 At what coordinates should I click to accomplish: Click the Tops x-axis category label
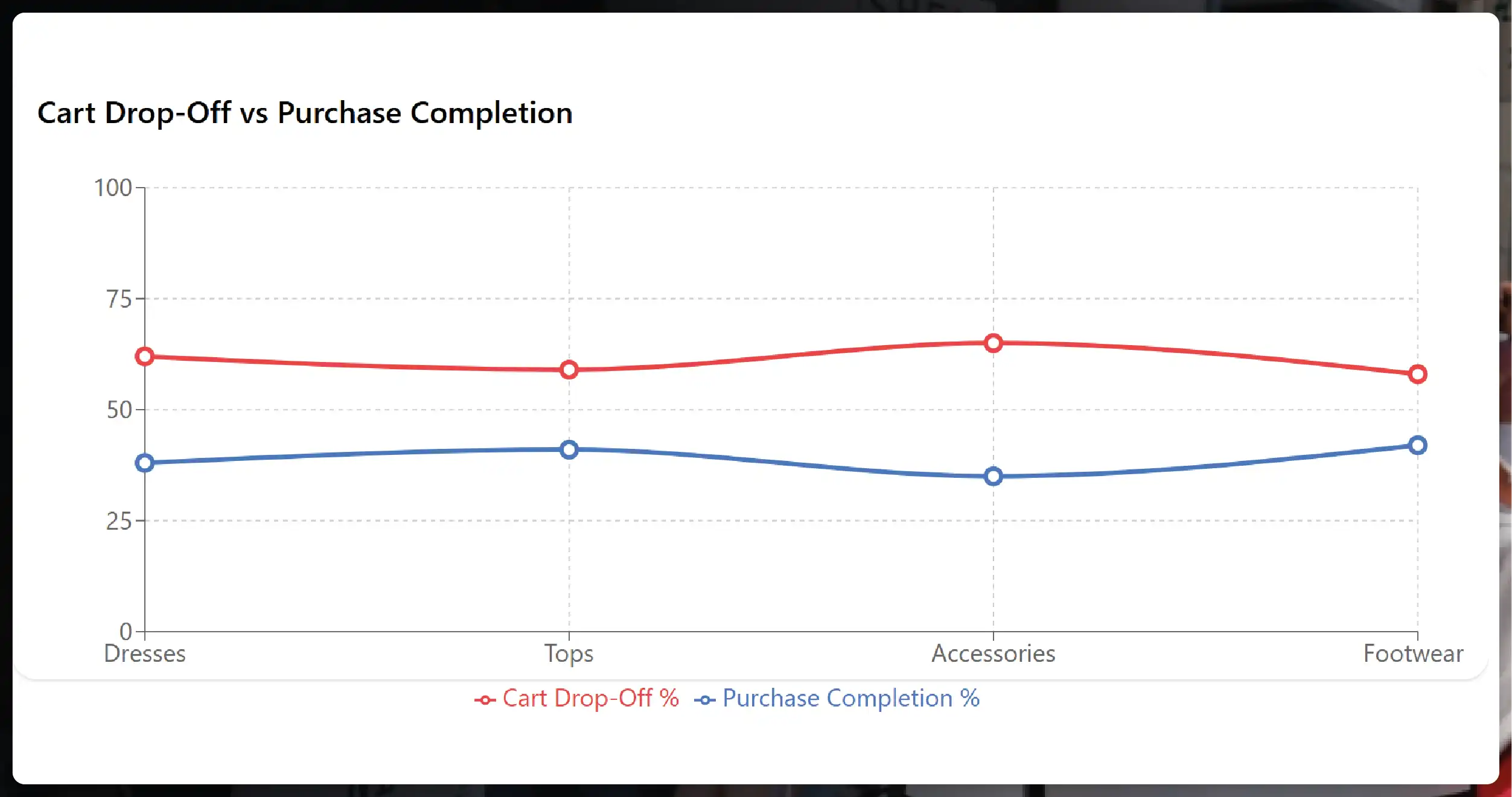569,653
